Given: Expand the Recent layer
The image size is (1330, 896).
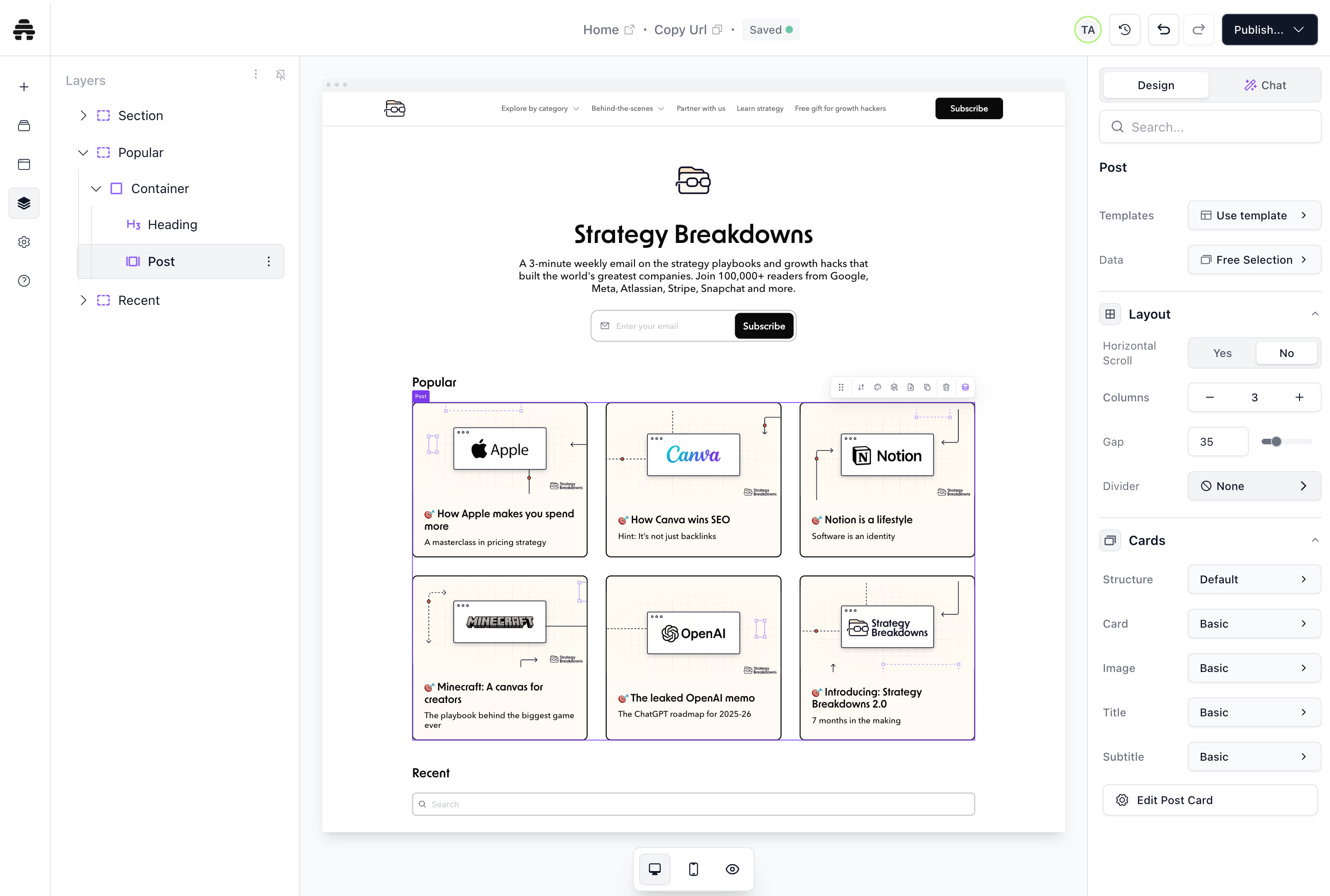Looking at the screenshot, I should tap(84, 301).
